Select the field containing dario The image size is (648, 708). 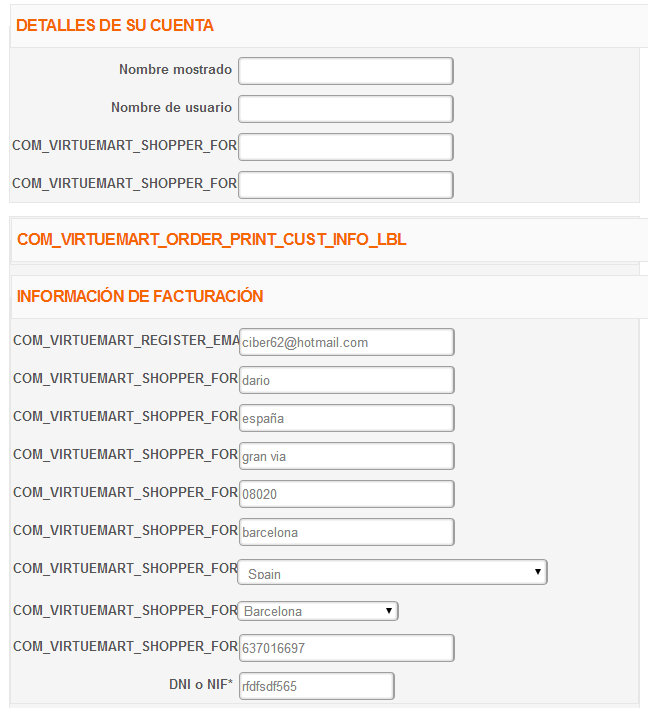point(346,380)
